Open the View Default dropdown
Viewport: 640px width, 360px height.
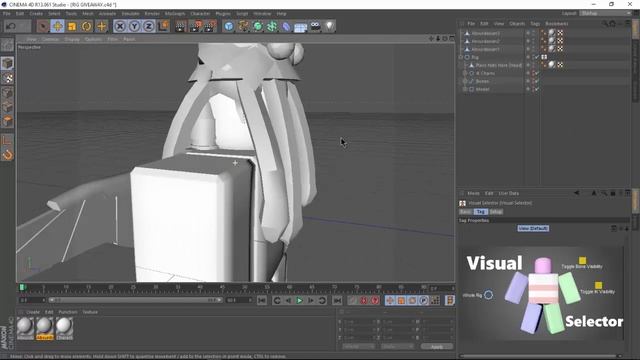[x=533, y=229]
